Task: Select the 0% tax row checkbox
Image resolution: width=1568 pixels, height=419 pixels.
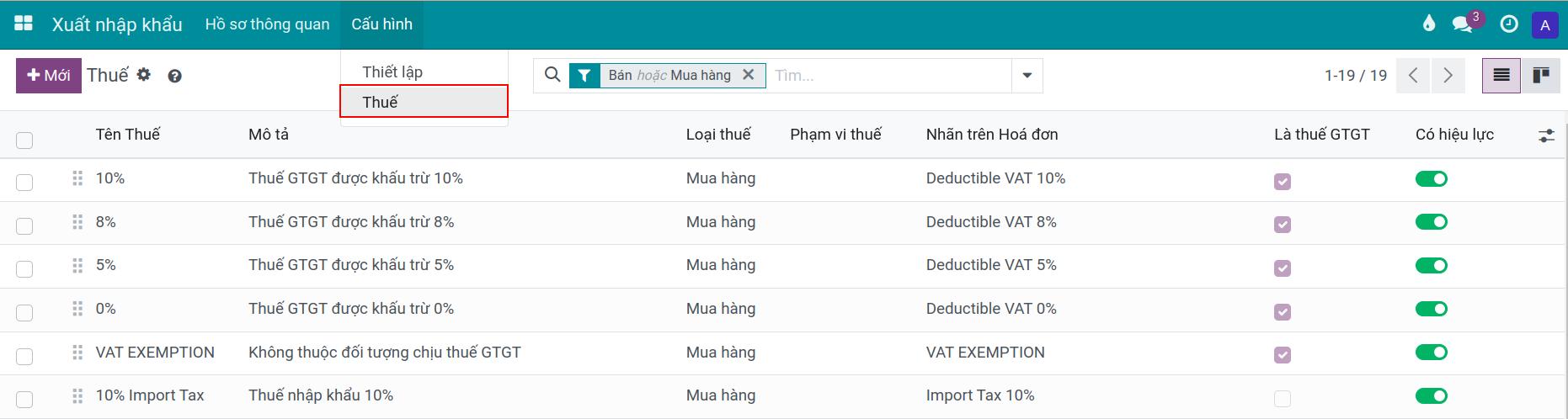Action: tap(24, 313)
